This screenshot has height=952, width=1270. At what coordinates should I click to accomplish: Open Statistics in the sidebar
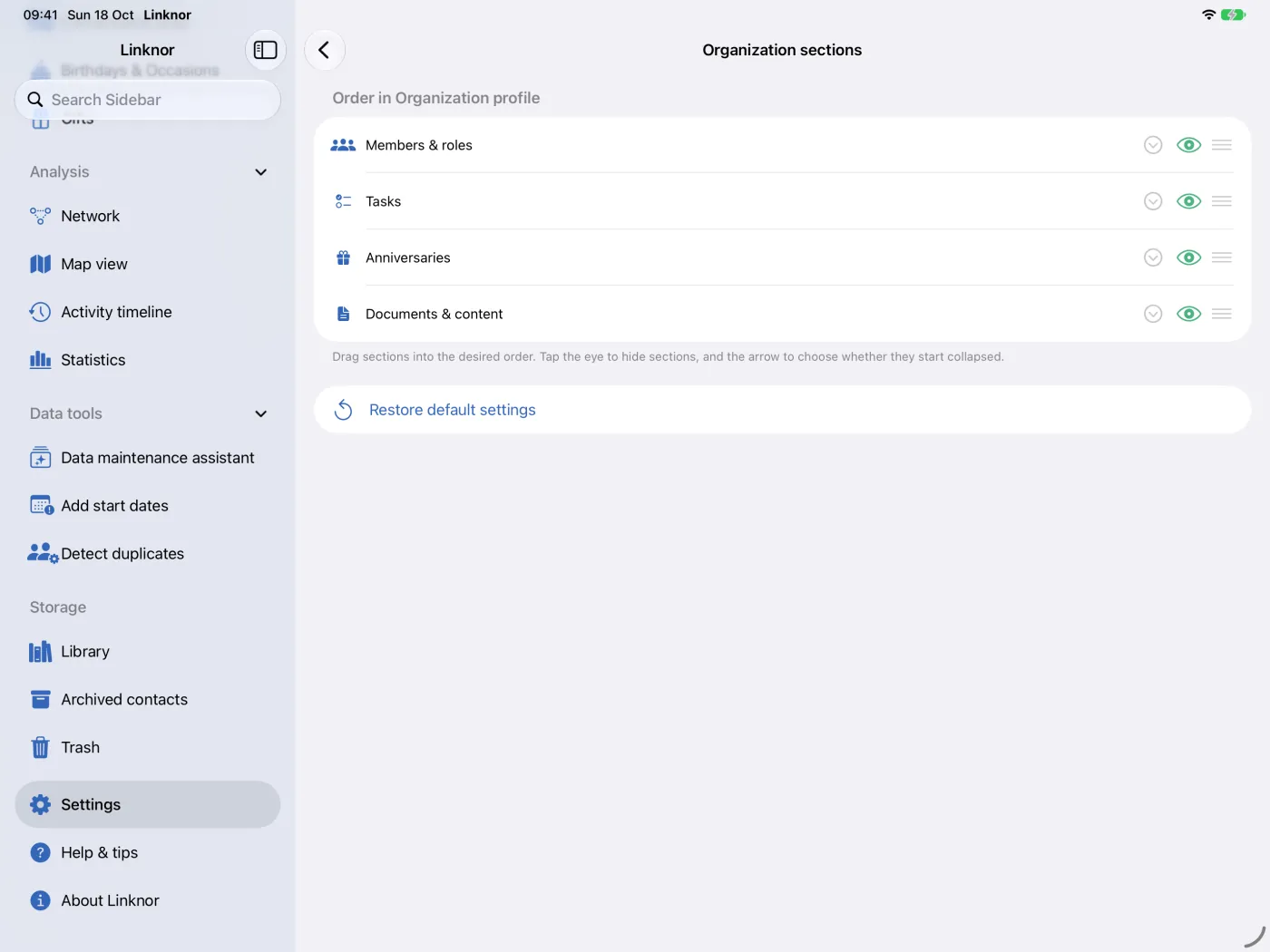pyautogui.click(x=148, y=360)
